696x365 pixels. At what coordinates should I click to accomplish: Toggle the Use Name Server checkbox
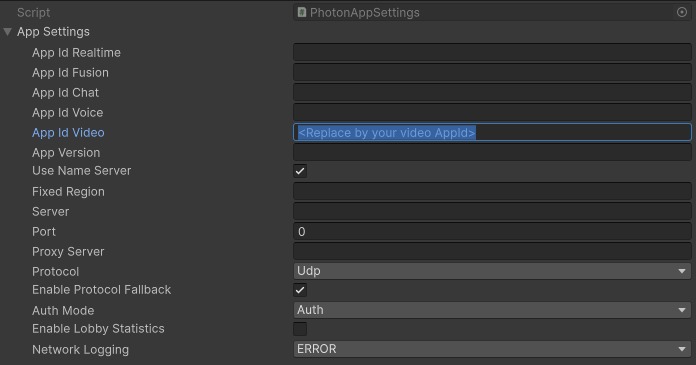[x=300, y=171]
